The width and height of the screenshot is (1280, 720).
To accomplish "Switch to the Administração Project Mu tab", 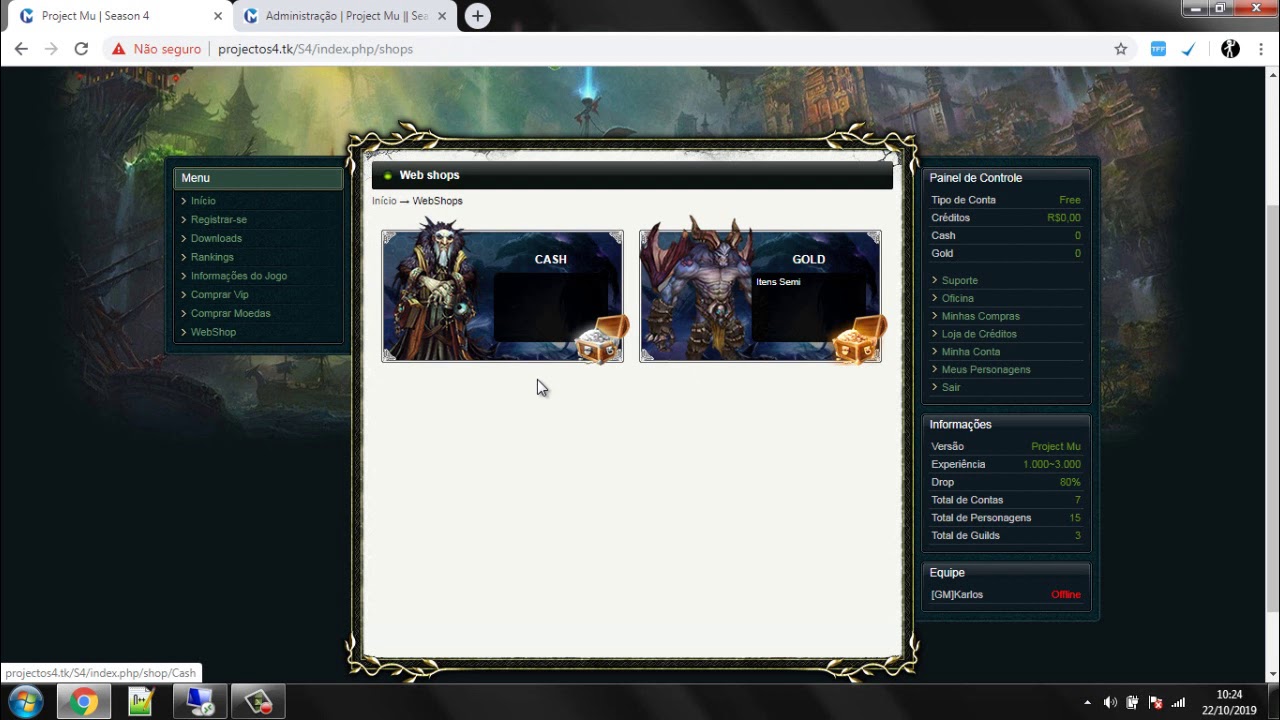I will pyautogui.click(x=346, y=16).
